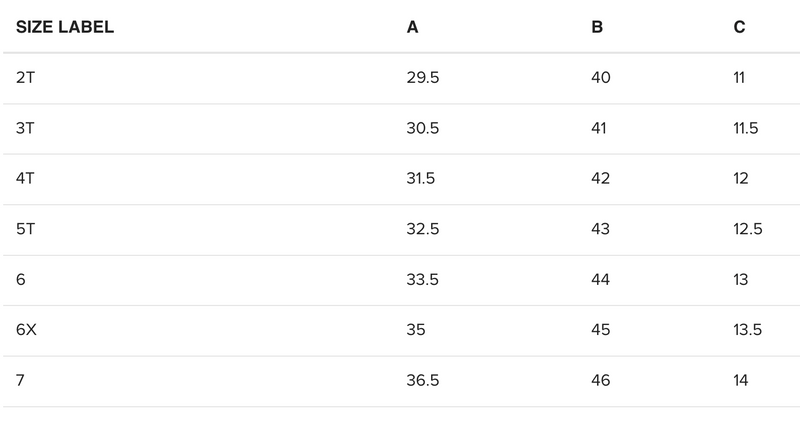This screenshot has height=421, width=800.
Task: Click column header B
Action: click(x=597, y=27)
